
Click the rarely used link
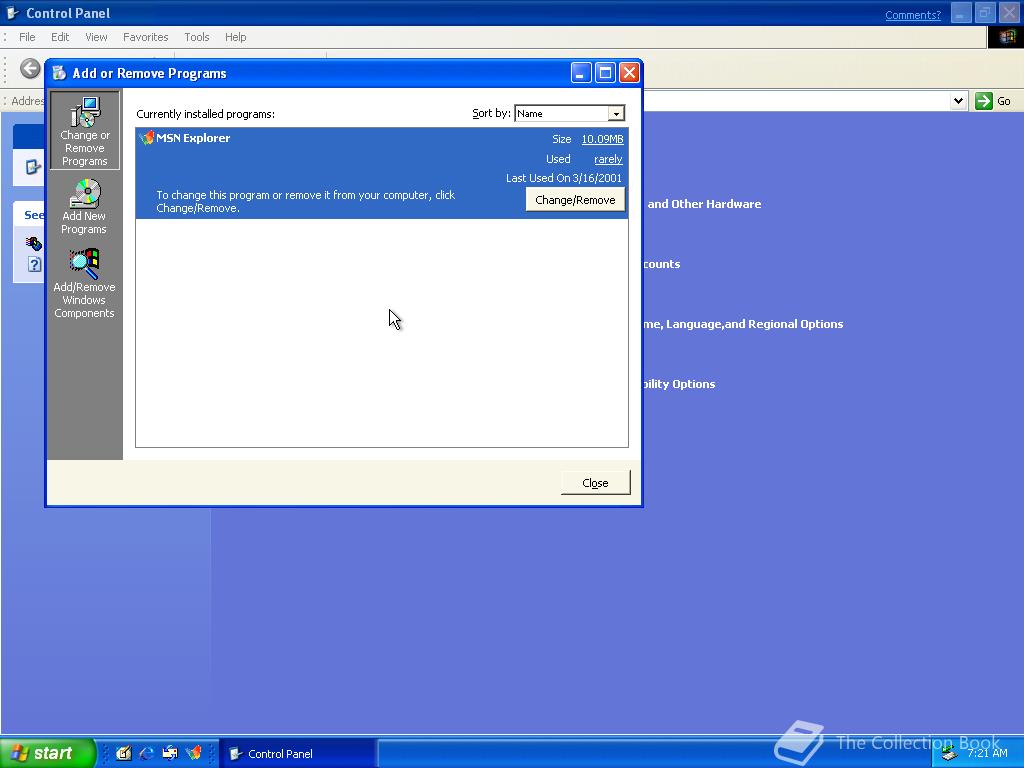coord(608,159)
